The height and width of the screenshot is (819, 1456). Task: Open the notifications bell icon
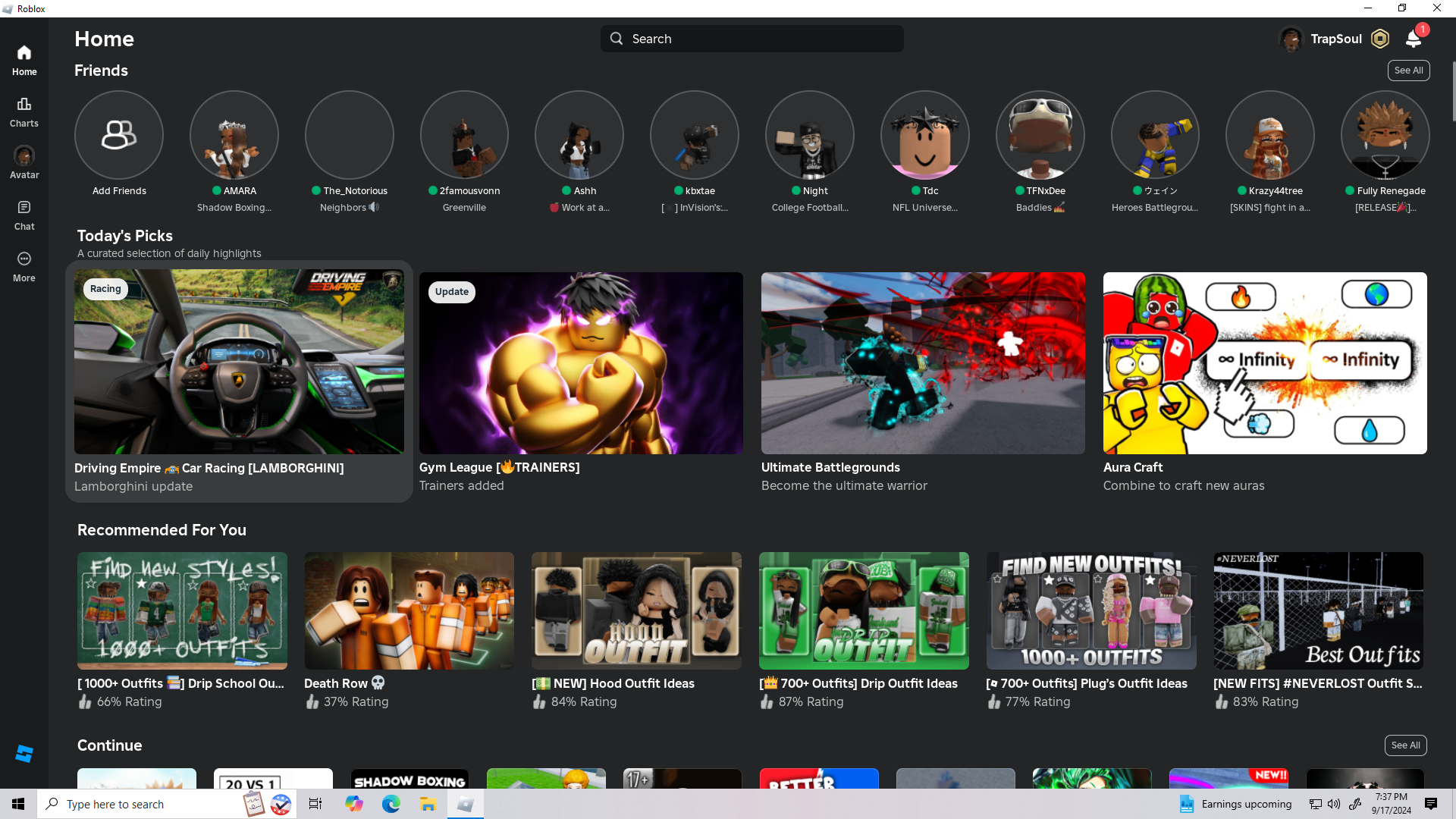(1413, 39)
